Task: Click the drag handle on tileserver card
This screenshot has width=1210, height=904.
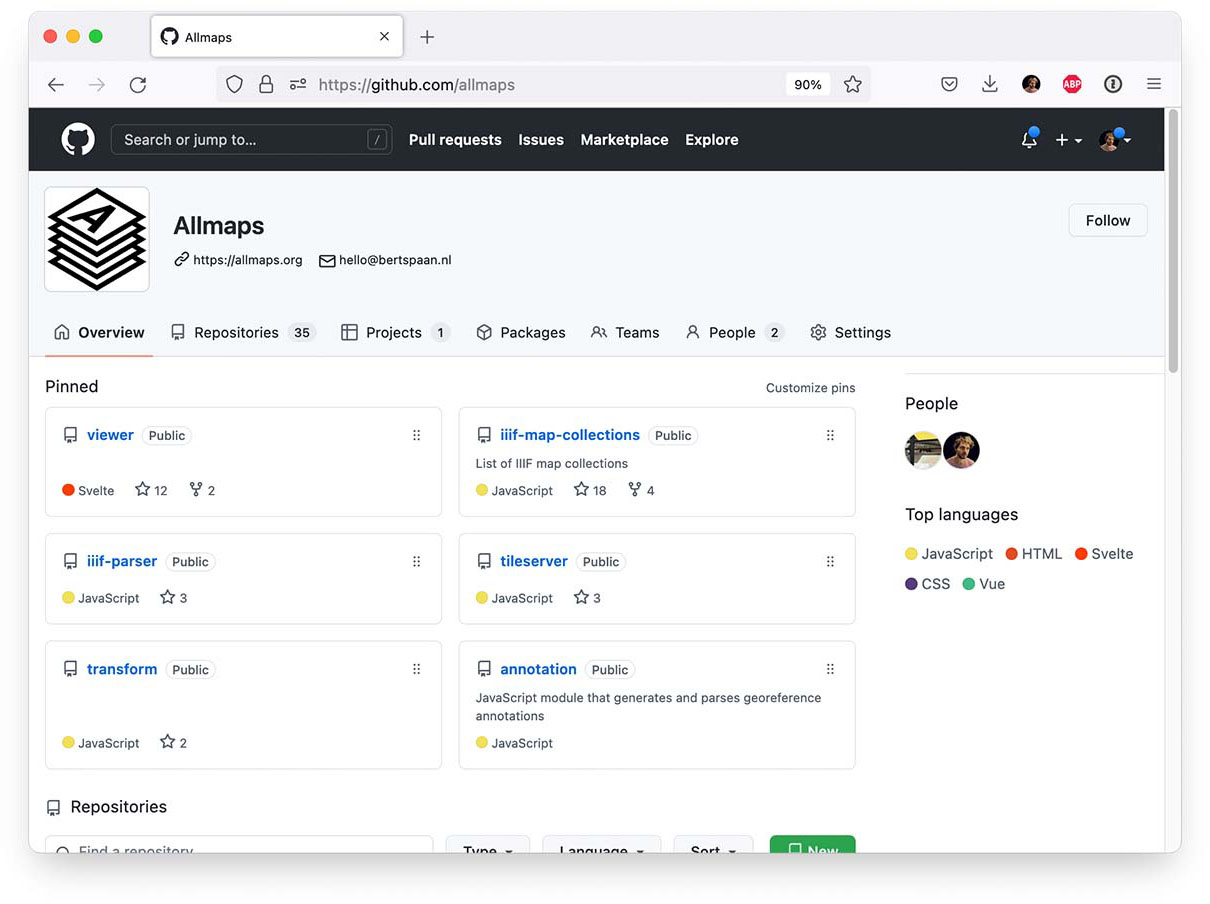Action: [830, 562]
